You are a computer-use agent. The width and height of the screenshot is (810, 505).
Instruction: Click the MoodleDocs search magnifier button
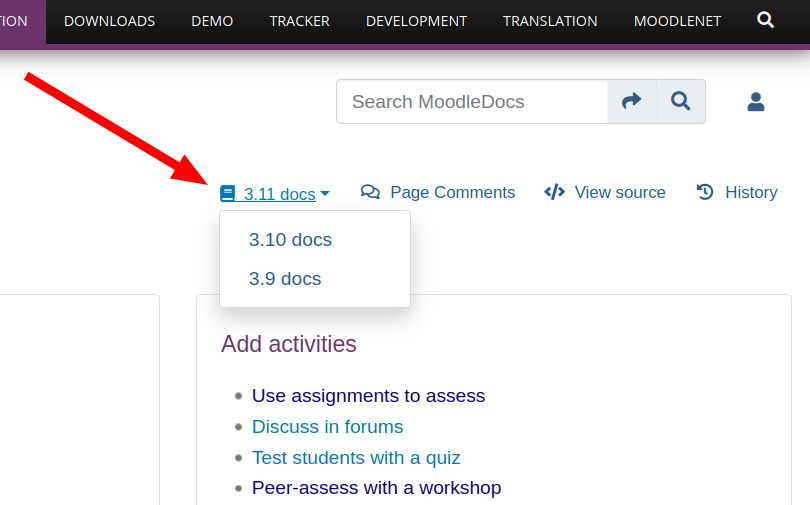click(680, 102)
